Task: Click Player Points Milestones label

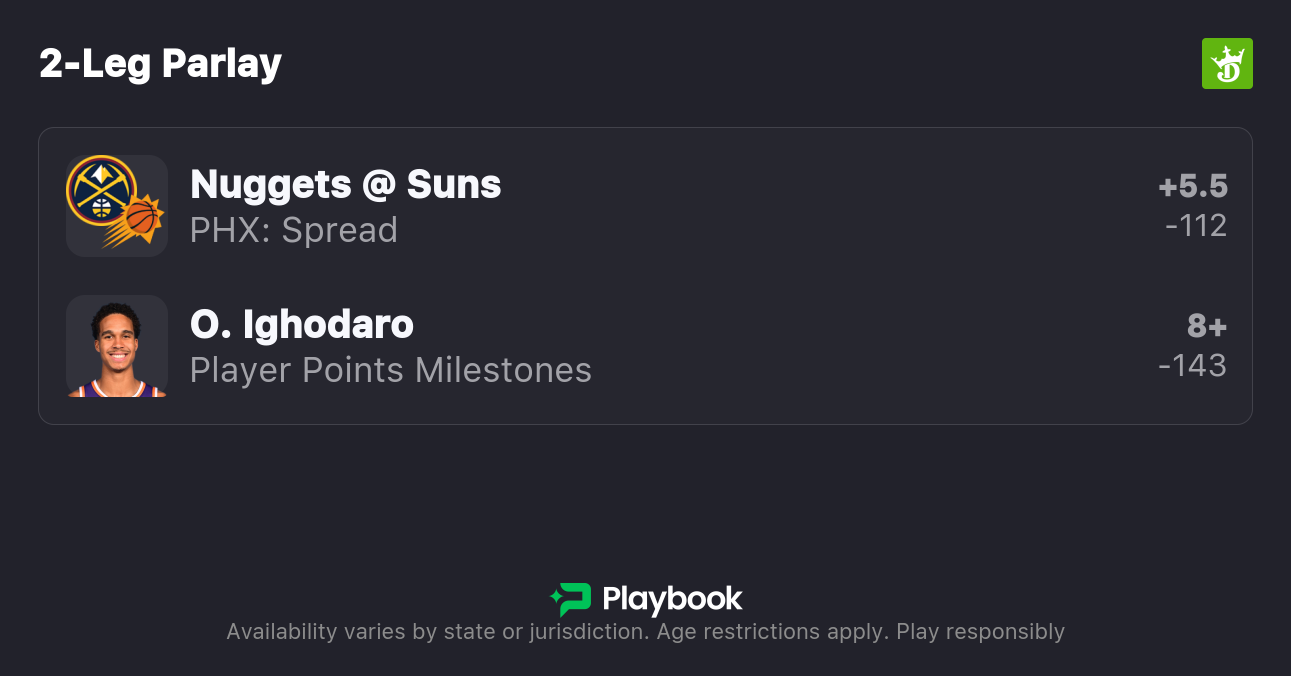Action: pyautogui.click(x=390, y=370)
